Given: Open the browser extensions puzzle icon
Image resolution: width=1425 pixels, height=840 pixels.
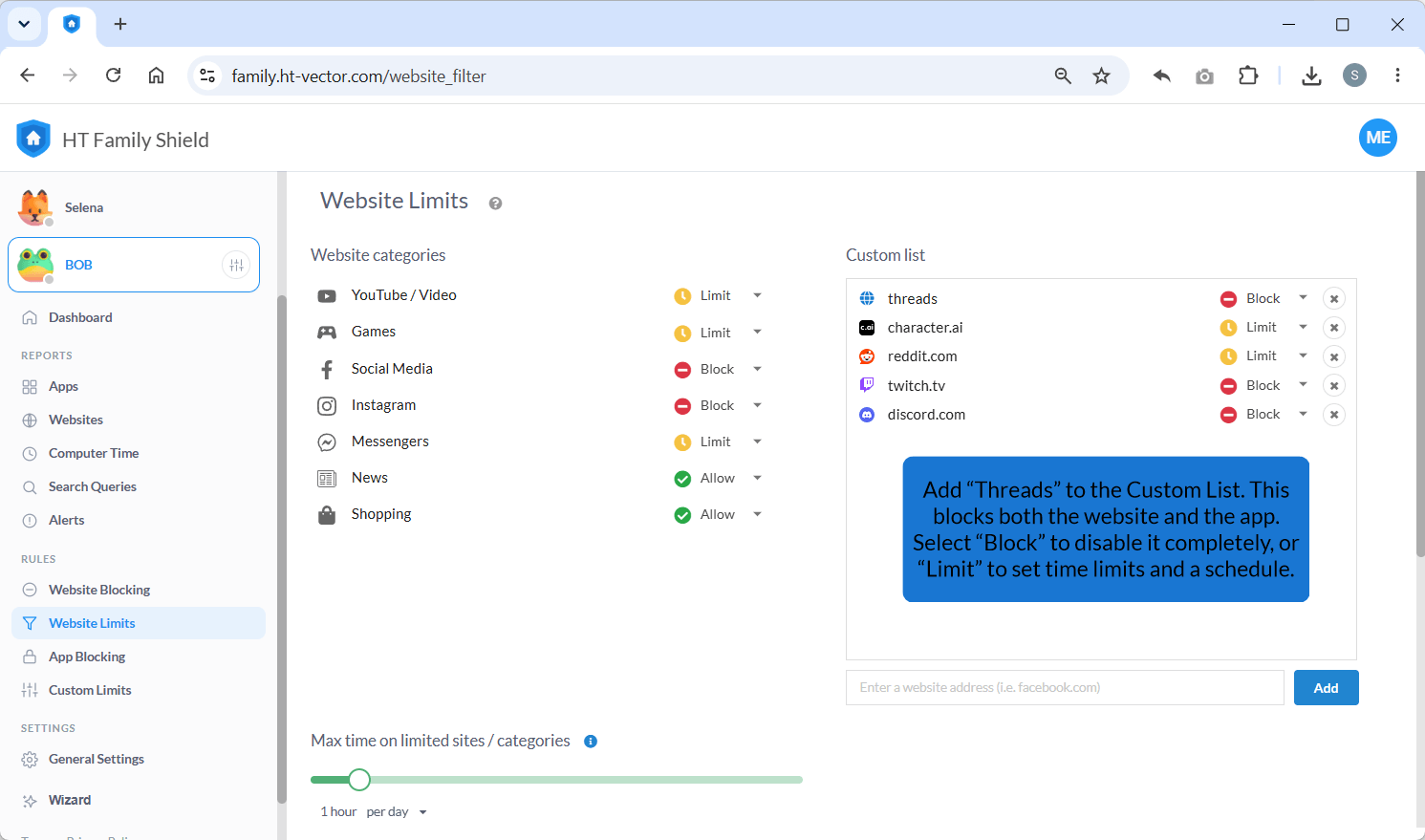Looking at the screenshot, I should [1248, 75].
